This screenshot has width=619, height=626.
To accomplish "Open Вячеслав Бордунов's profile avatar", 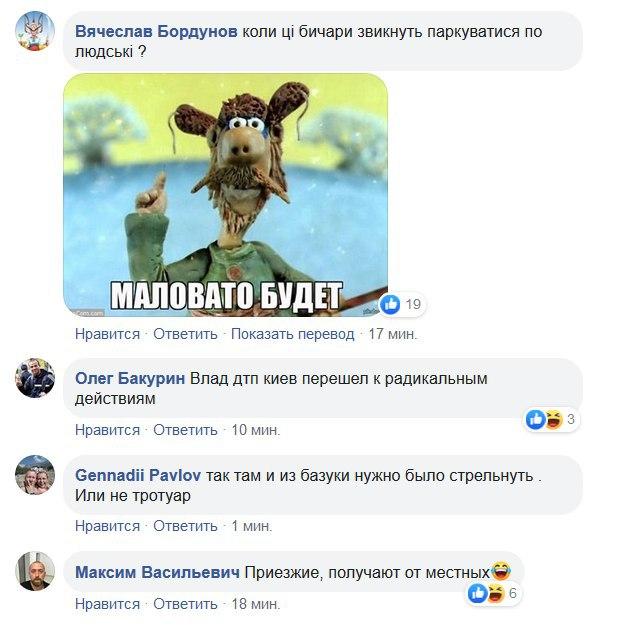I will coord(35,31).
